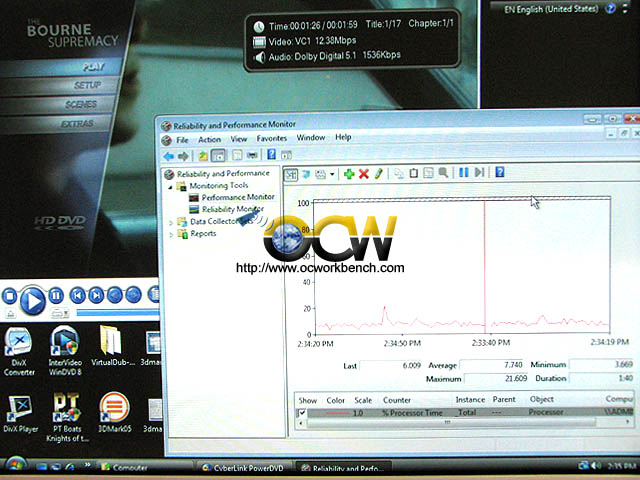Click the Scale column header
The width and height of the screenshot is (640, 480).
(x=363, y=400)
